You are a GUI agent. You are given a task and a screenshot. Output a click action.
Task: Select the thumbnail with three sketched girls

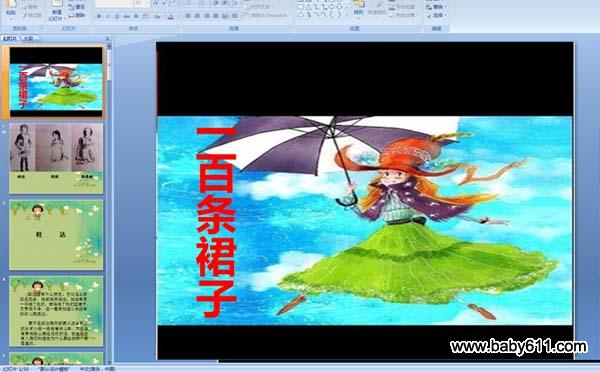[x=56, y=158]
